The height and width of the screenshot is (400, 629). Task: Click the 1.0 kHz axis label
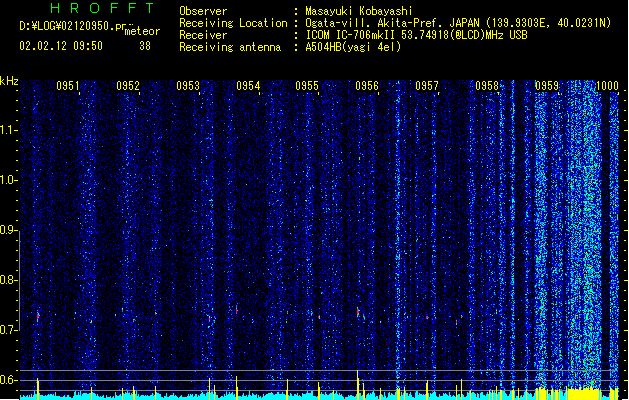9,180
